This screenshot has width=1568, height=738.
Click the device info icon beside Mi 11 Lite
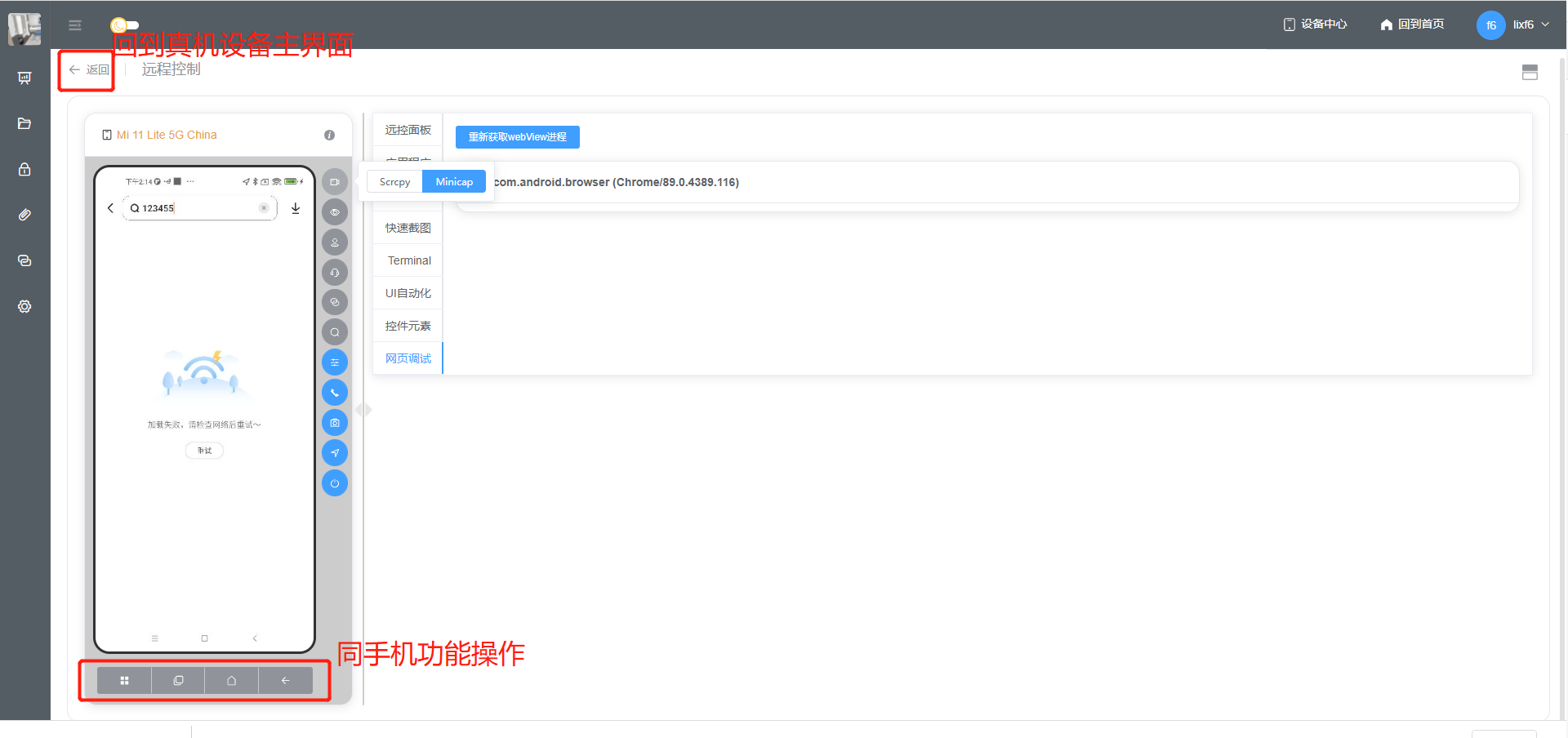(x=329, y=135)
